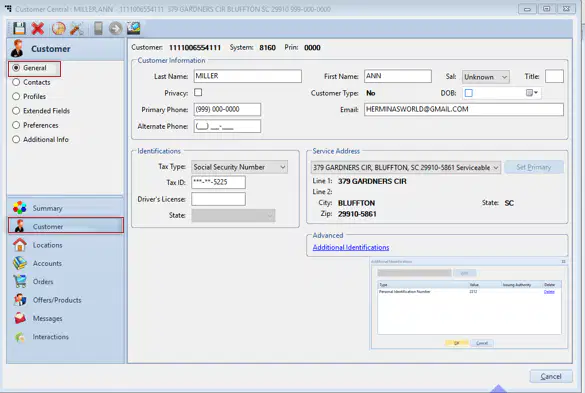Select the Additional Info radio button

click(16, 139)
